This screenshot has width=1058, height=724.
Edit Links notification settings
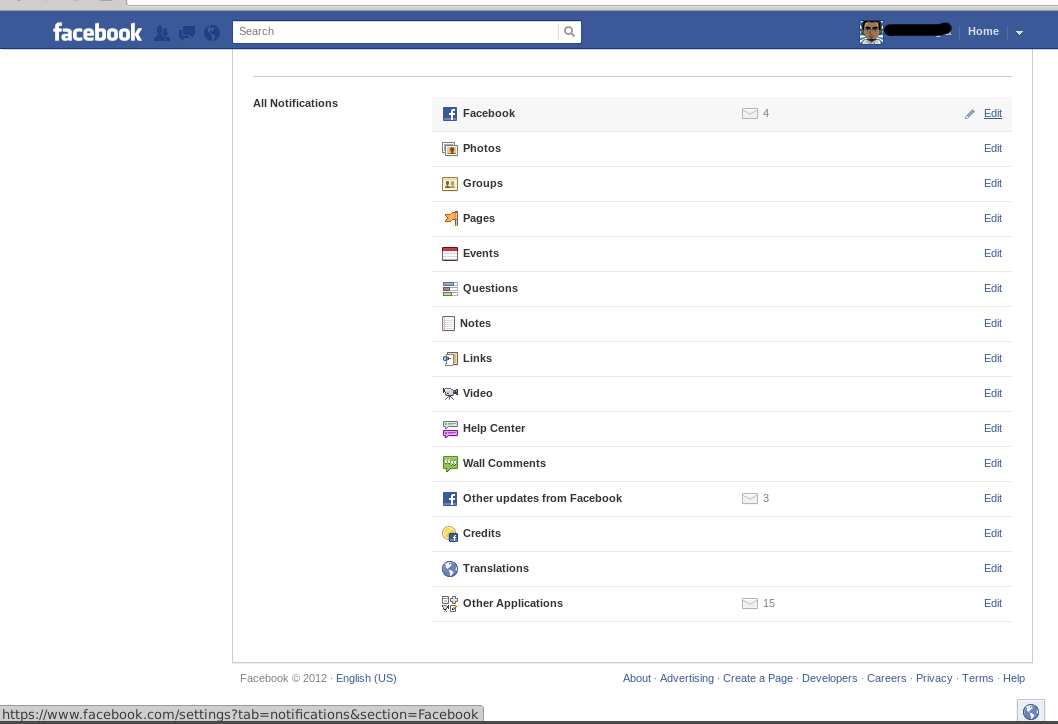tap(993, 359)
